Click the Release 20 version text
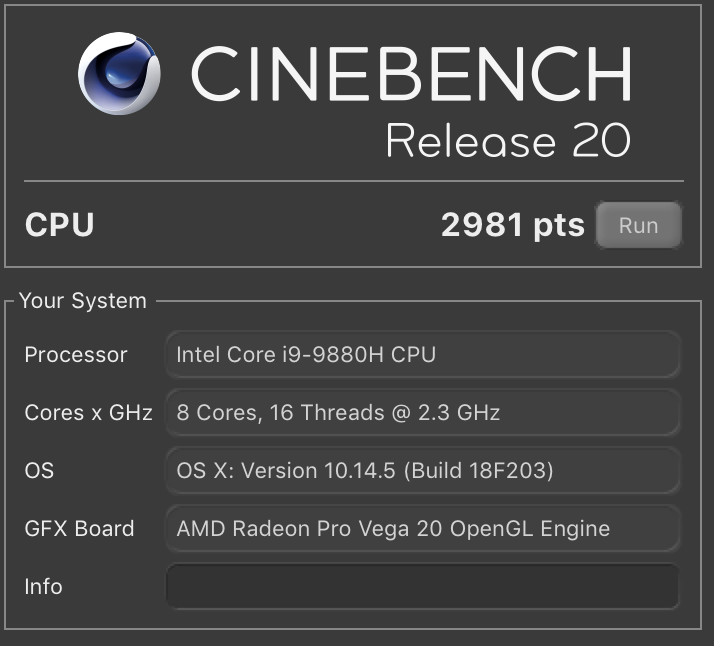The height and width of the screenshot is (646, 714). pos(508,140)
